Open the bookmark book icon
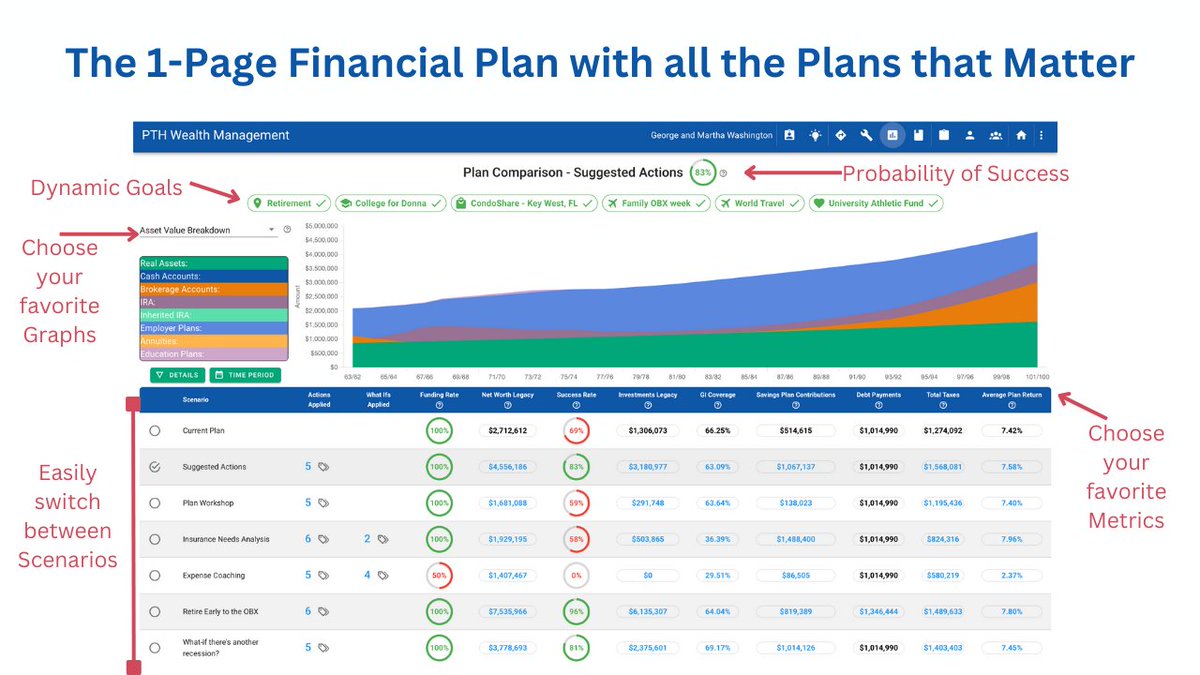1200x675 pixels. pos(918,135)
